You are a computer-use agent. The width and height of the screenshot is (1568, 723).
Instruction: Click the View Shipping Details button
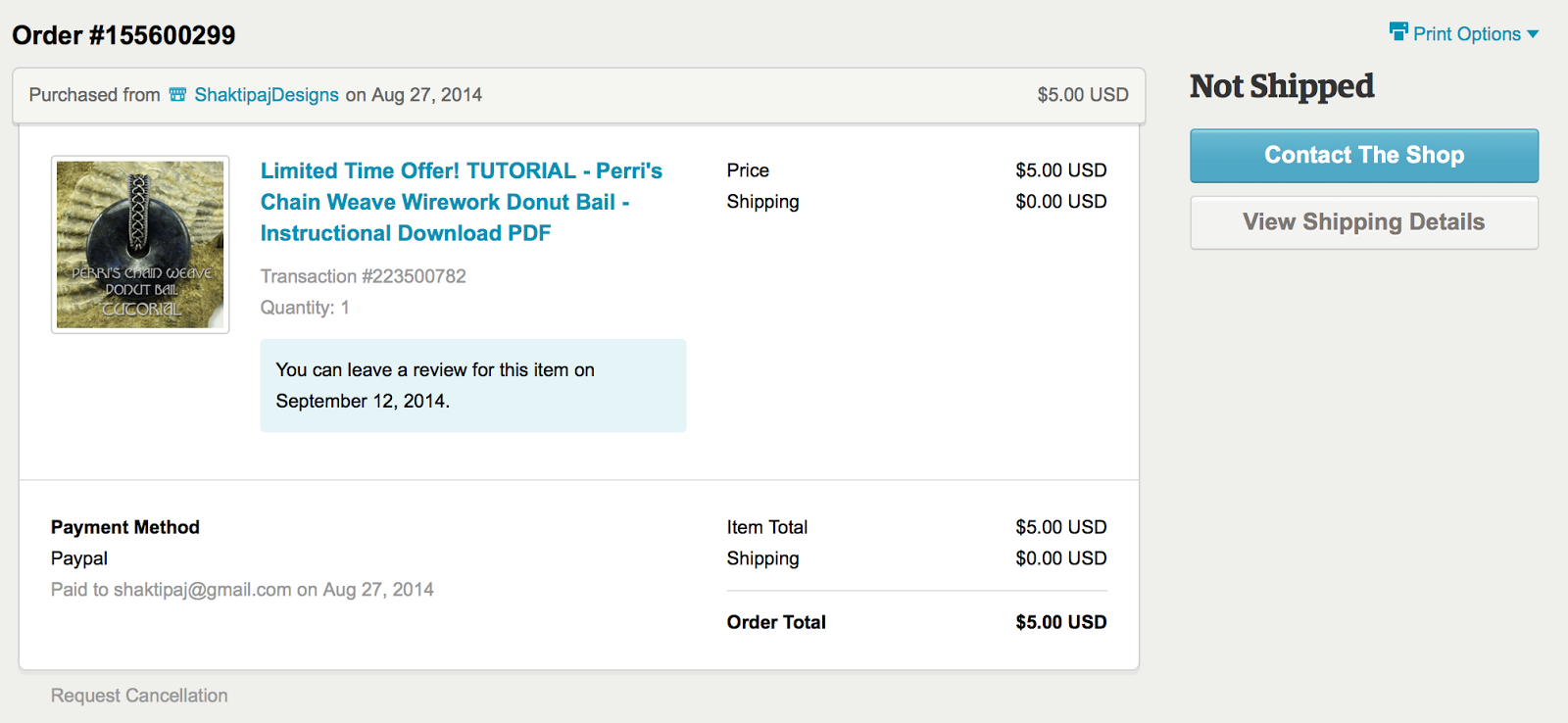click(1364, 222)
